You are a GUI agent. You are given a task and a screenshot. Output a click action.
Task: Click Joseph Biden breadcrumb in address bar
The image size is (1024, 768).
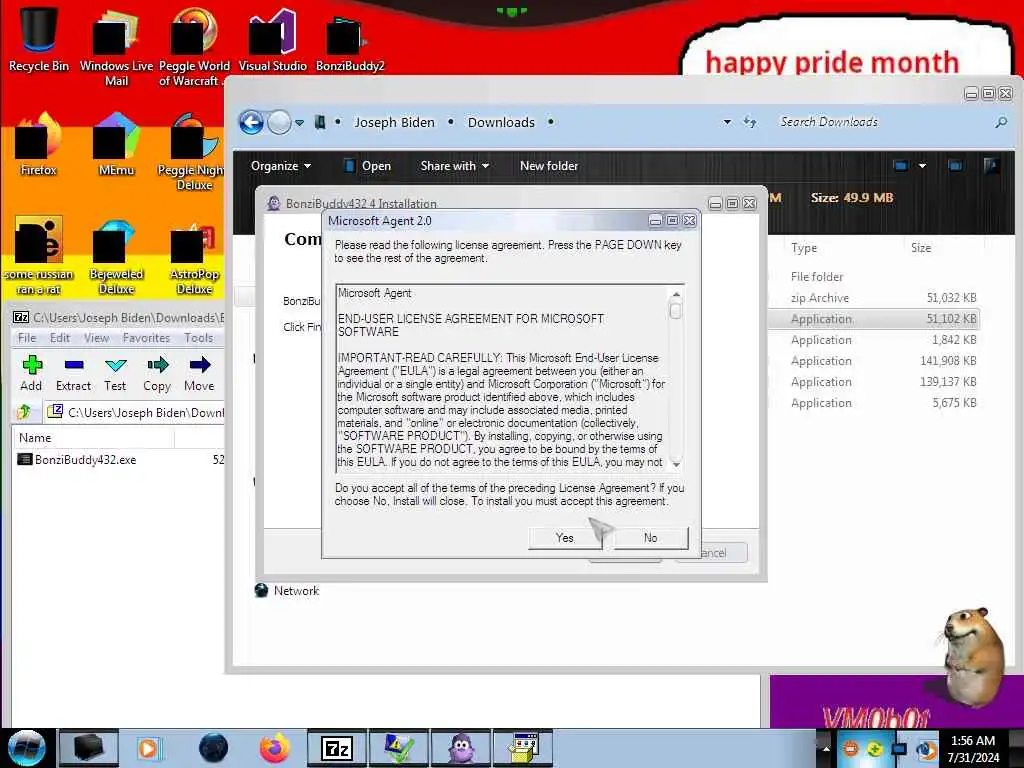tap(394, 122)
